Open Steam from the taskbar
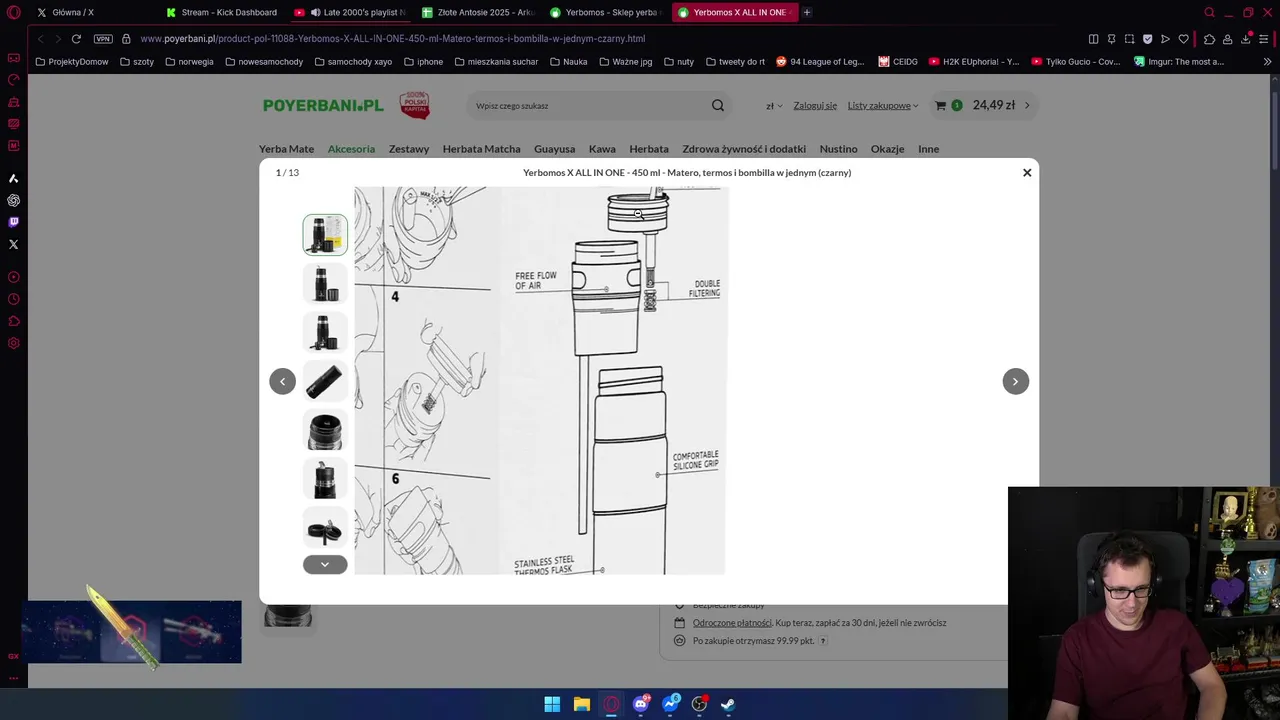 pos(728,704)
